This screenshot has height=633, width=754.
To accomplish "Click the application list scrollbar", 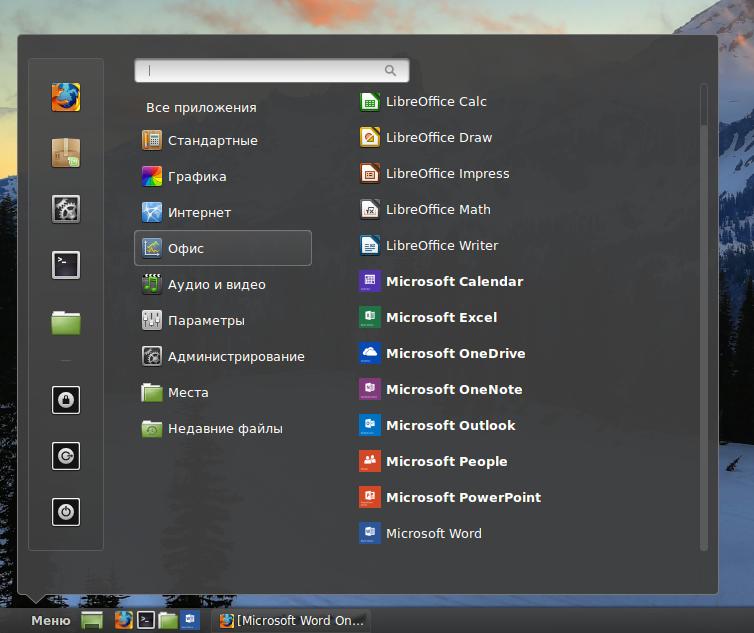I will point(704,317).
